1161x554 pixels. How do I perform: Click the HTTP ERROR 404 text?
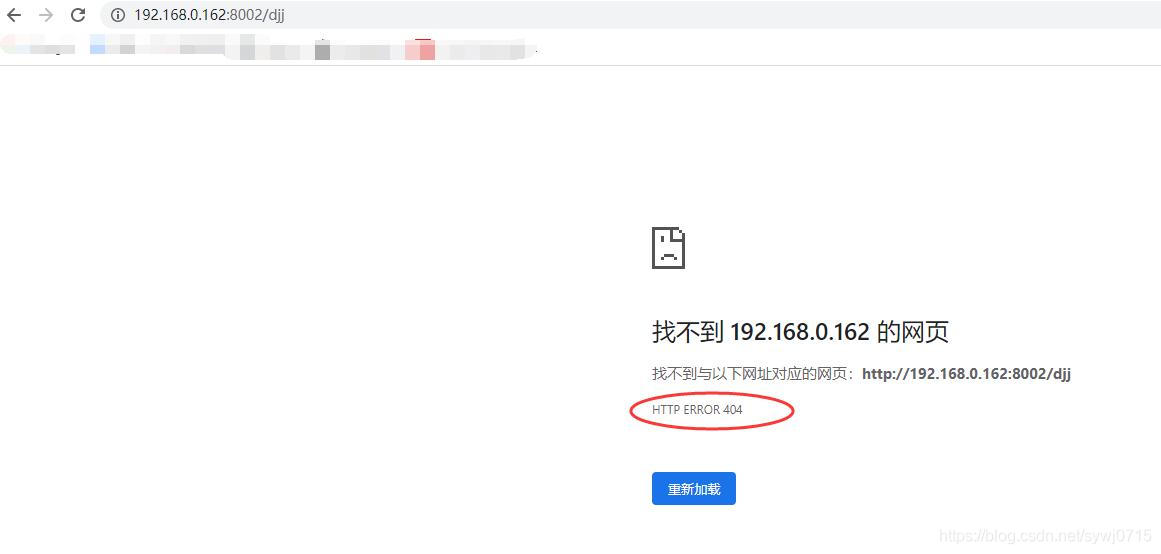pyautogui.click(x=697, y=410)
